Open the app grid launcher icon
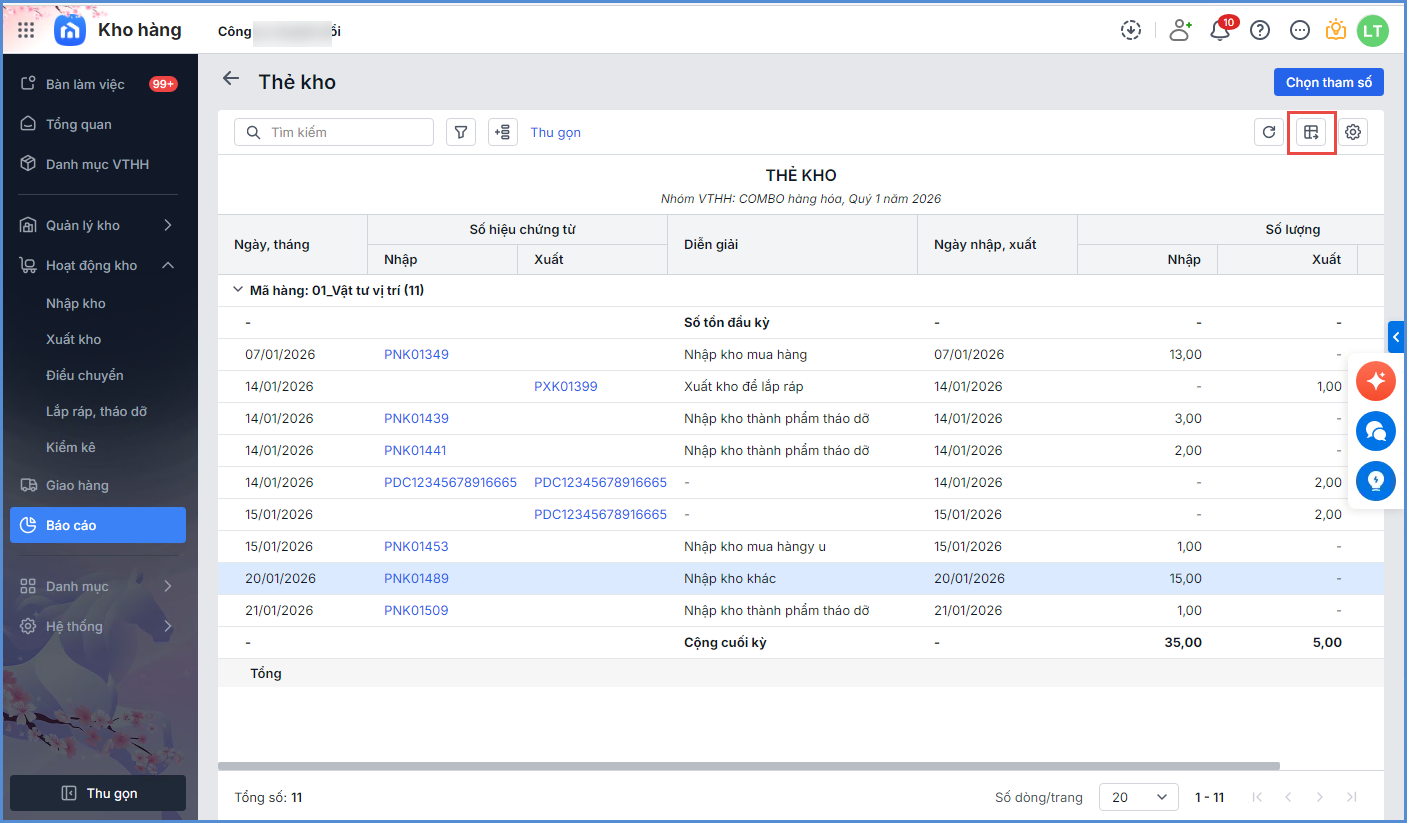This screenshot has height=823, width=1407. click(26, 31)
